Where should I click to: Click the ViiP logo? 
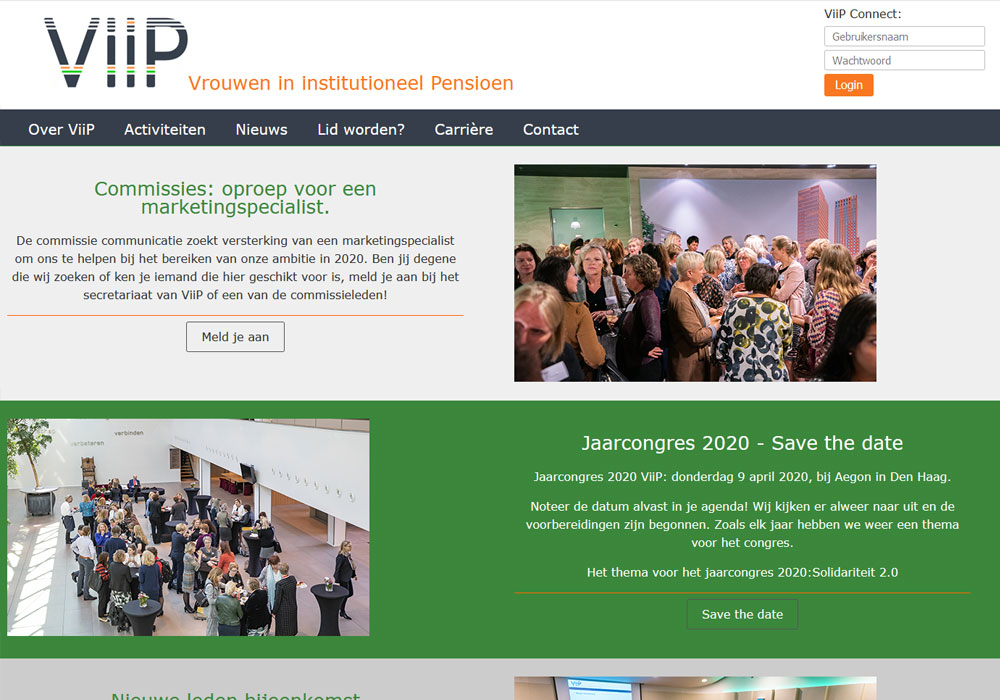(116, 52)
